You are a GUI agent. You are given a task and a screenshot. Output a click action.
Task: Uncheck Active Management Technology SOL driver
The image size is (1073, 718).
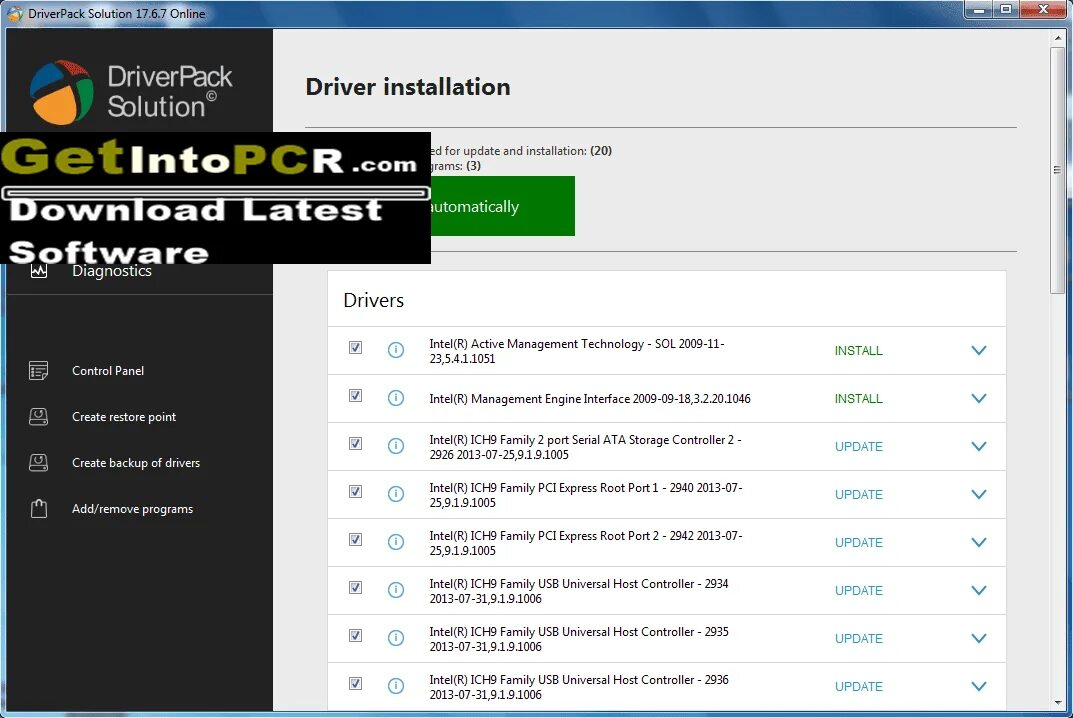point(355,348)
